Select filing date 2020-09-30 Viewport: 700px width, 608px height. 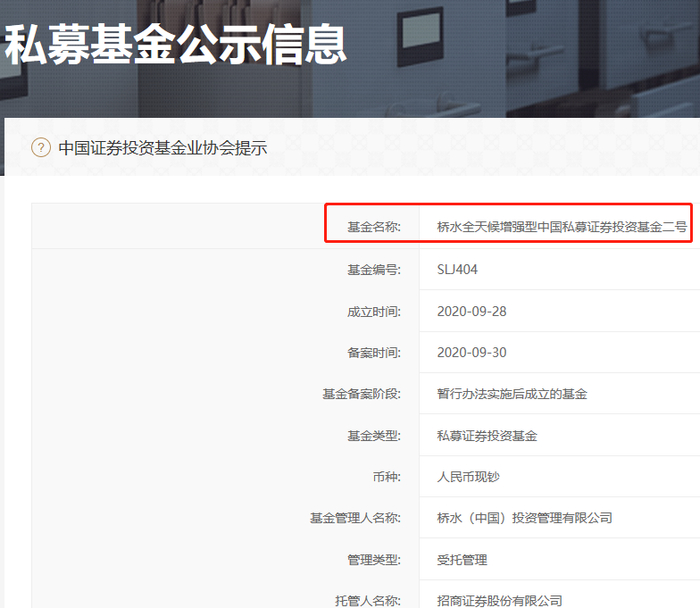[472, 352]
